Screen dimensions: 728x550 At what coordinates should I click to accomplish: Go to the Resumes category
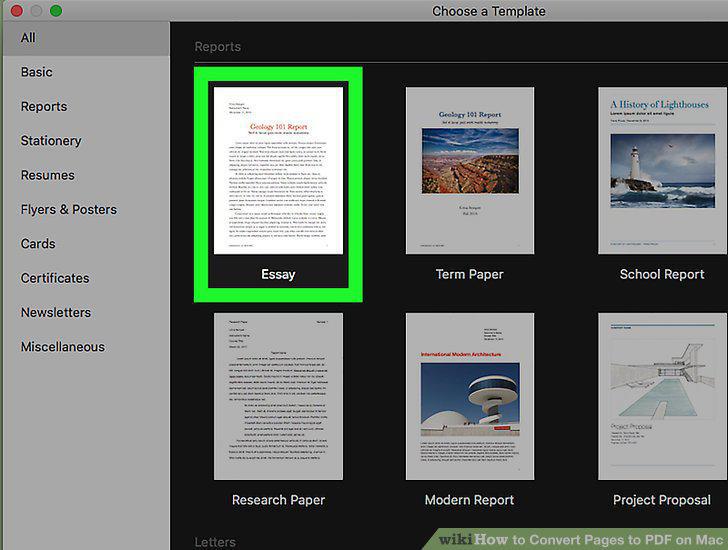[86, 175]
